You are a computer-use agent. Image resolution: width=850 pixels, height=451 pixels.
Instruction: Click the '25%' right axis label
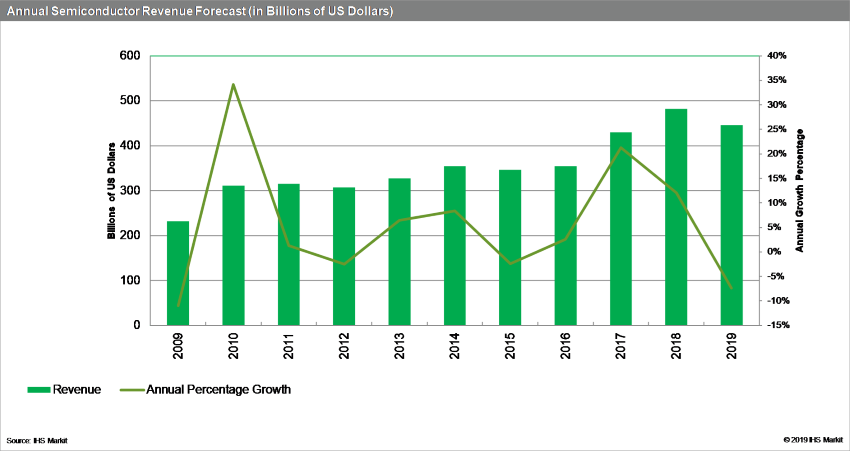click(x=777, y=129)
